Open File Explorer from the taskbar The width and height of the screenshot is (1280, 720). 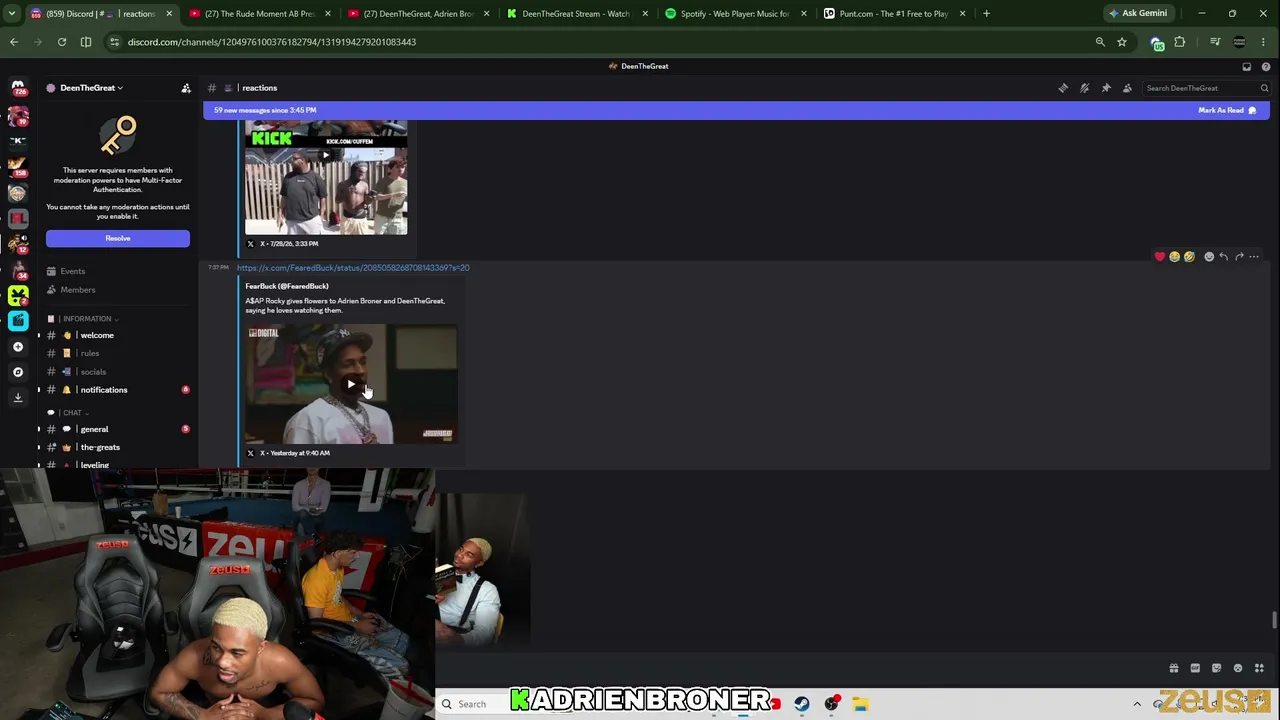pos(860,704)
